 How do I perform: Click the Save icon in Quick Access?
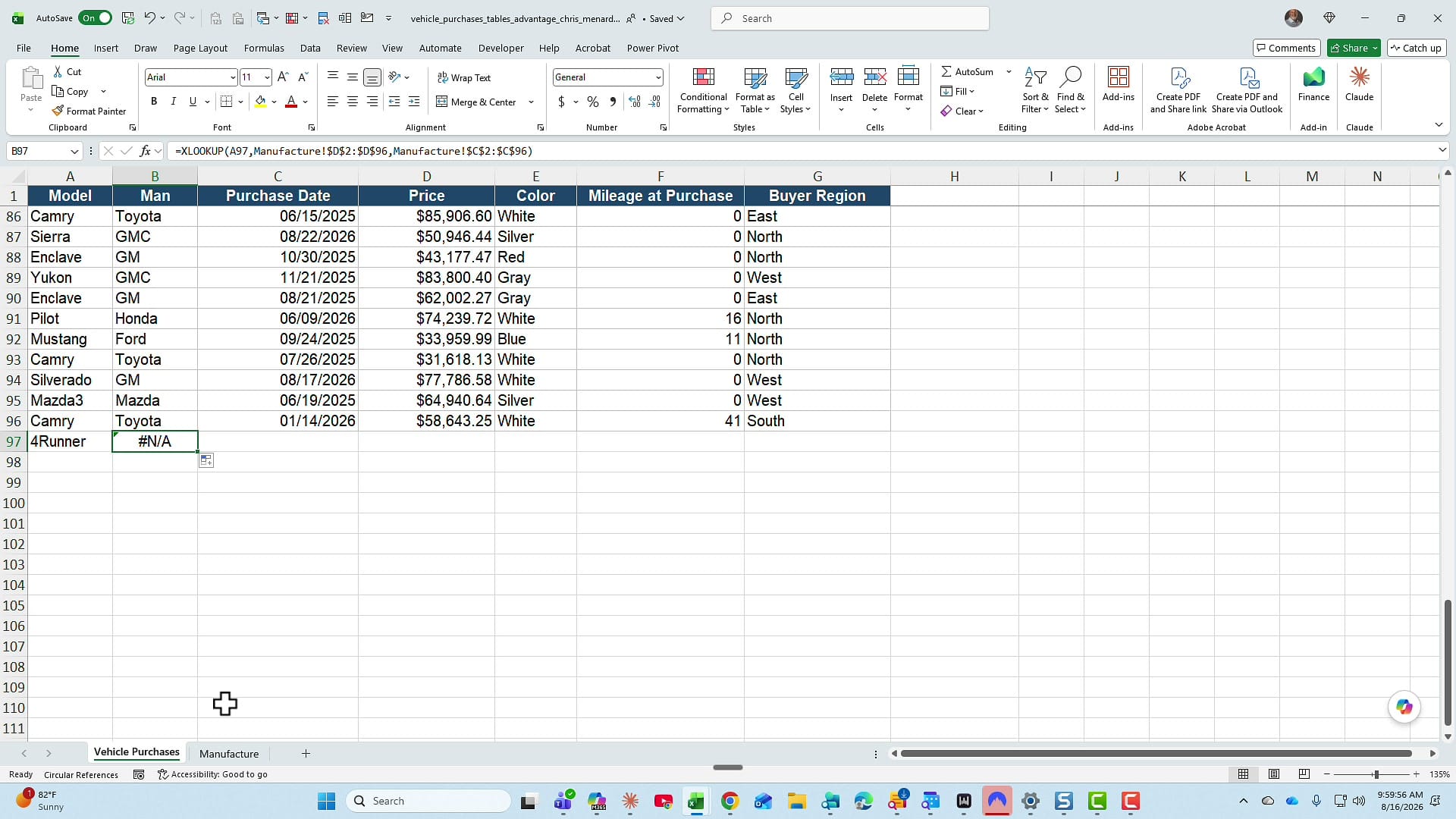[127, 18]
